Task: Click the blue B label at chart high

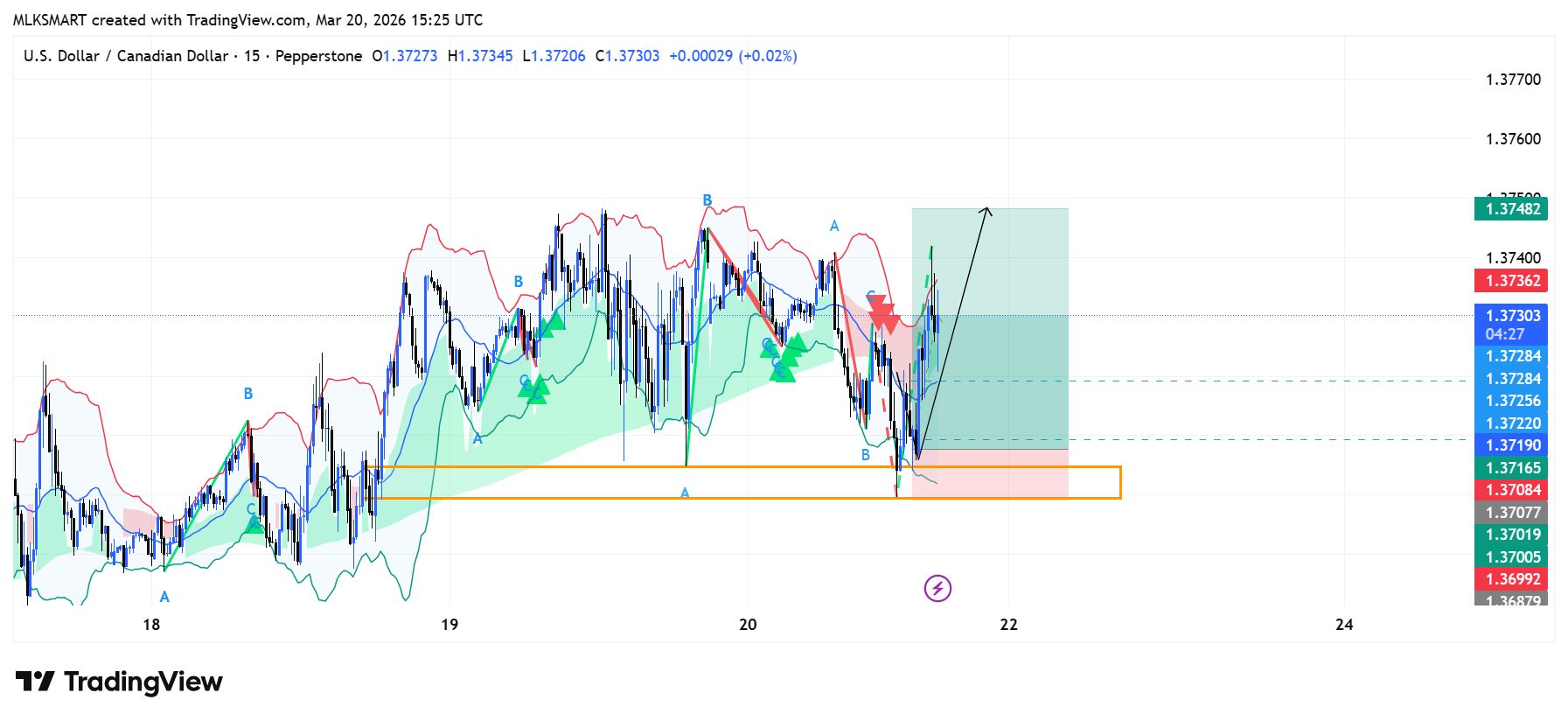Action: point(707,200)
